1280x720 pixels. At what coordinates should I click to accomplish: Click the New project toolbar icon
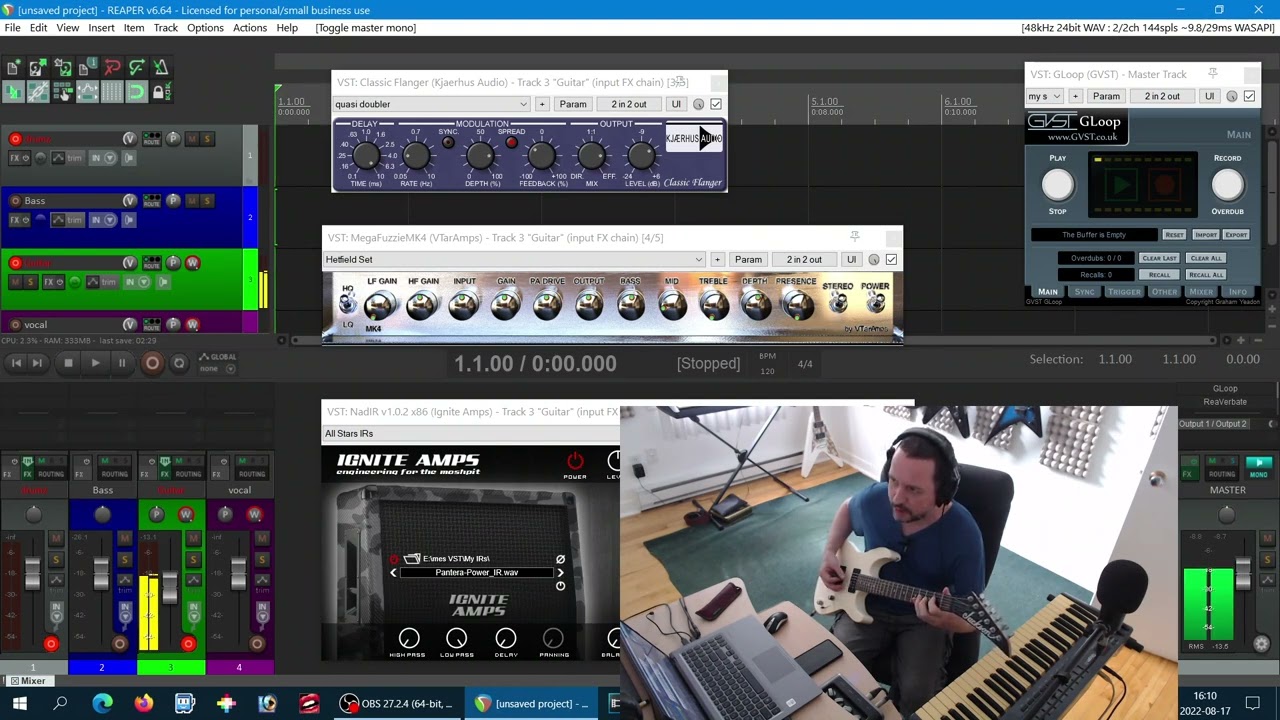tap(12, 68)
